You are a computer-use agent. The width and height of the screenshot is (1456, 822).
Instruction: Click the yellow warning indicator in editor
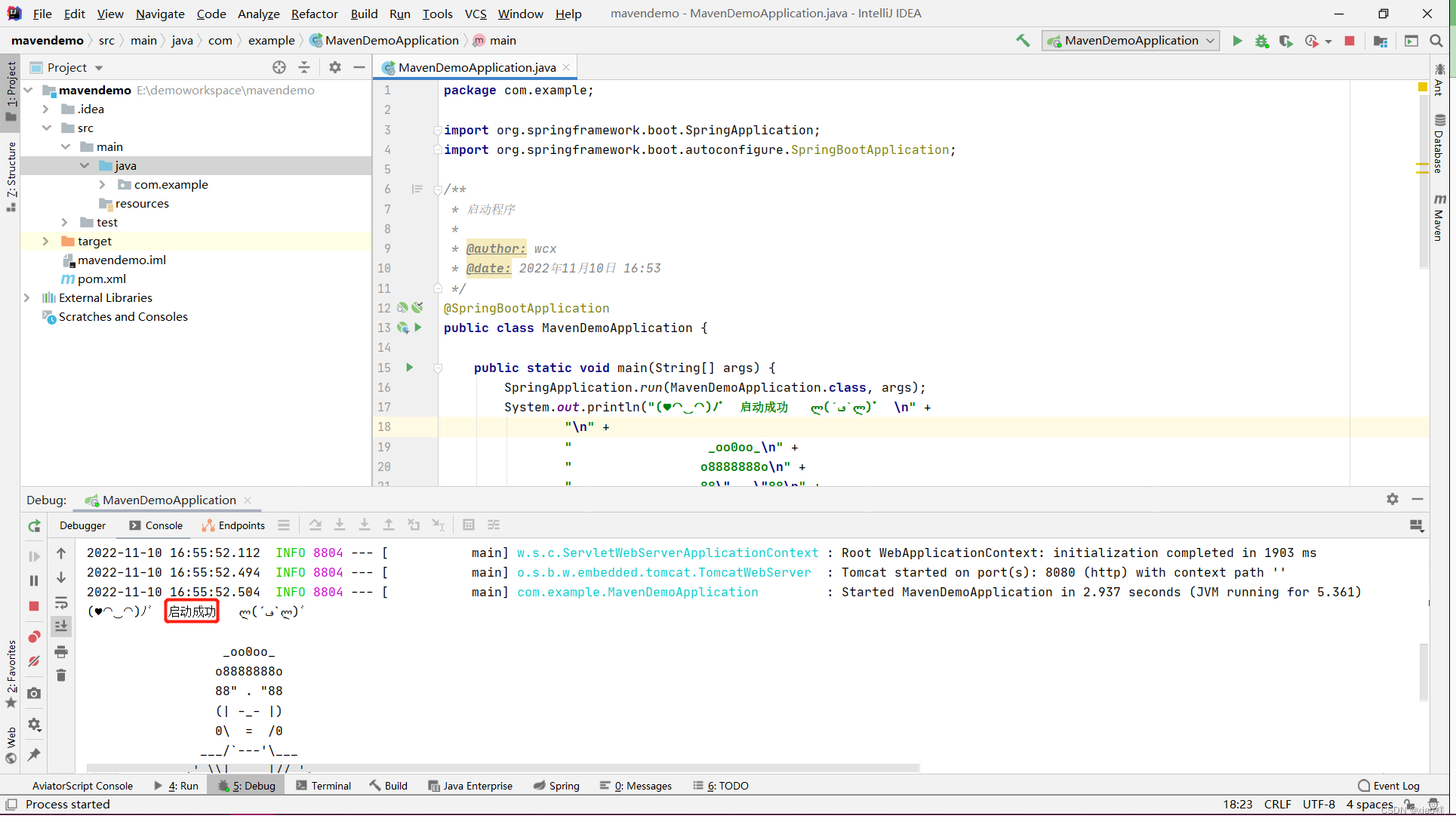[1422, 88]
